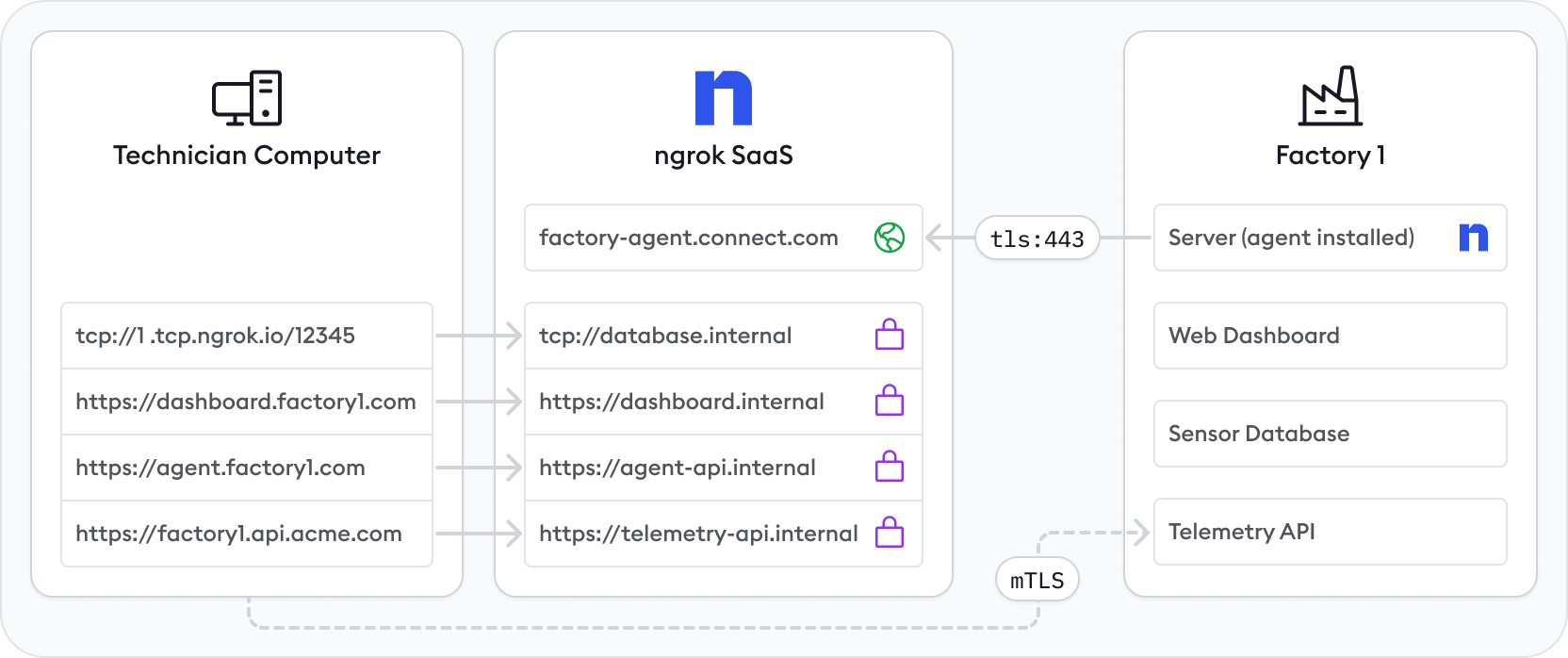Click the lock icon for https://agent-api.internal
The height and width of the screenshot is (658, 1568).
click(889, 467)
